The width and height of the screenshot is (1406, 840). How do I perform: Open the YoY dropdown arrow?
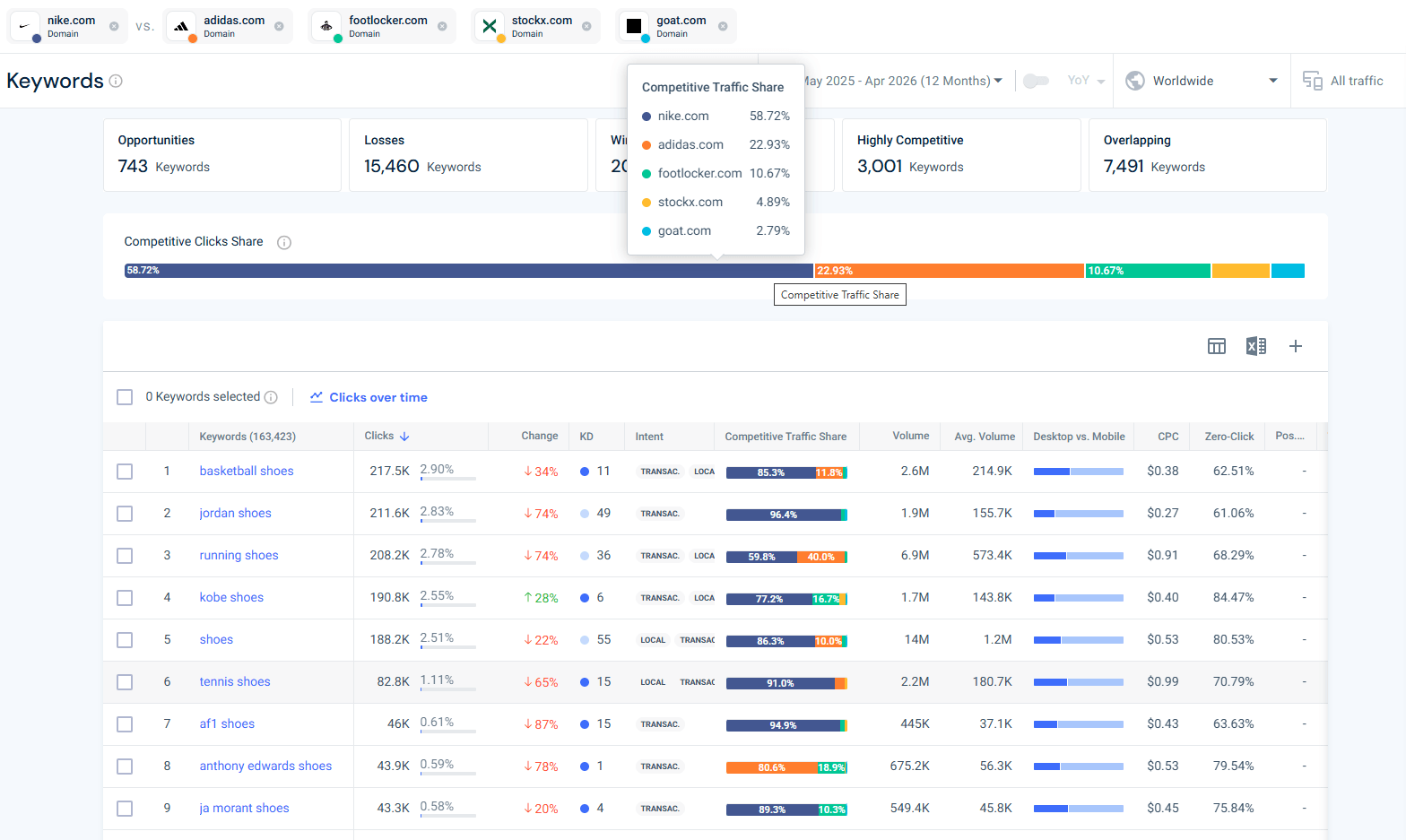[1101, 82]
